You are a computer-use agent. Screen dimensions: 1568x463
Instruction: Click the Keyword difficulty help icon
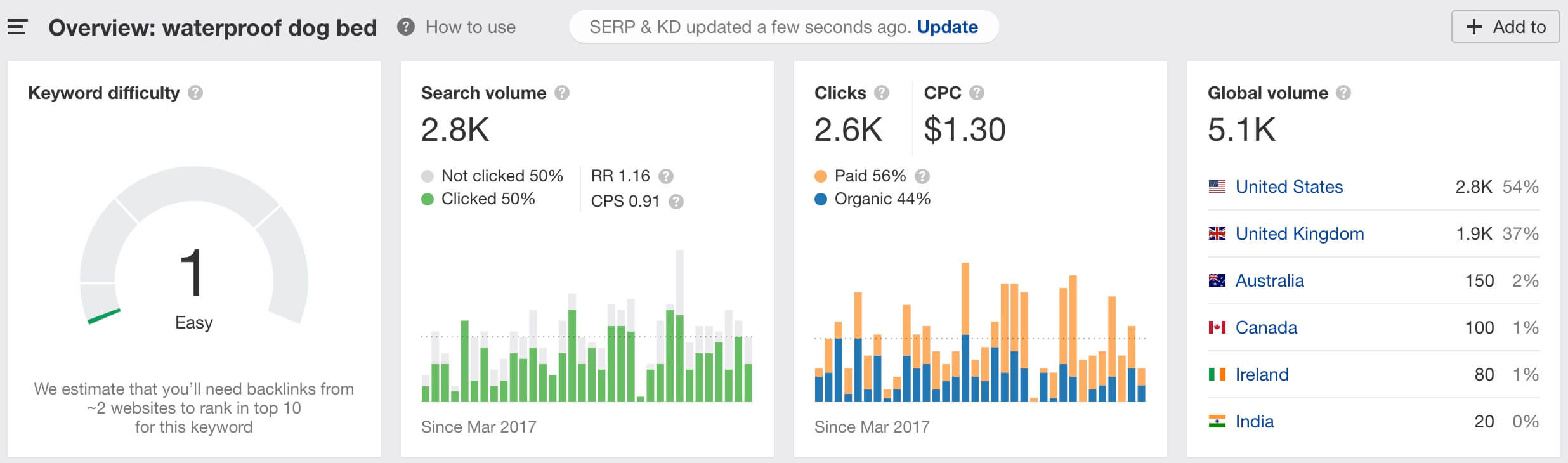click(x=195, y=93)
